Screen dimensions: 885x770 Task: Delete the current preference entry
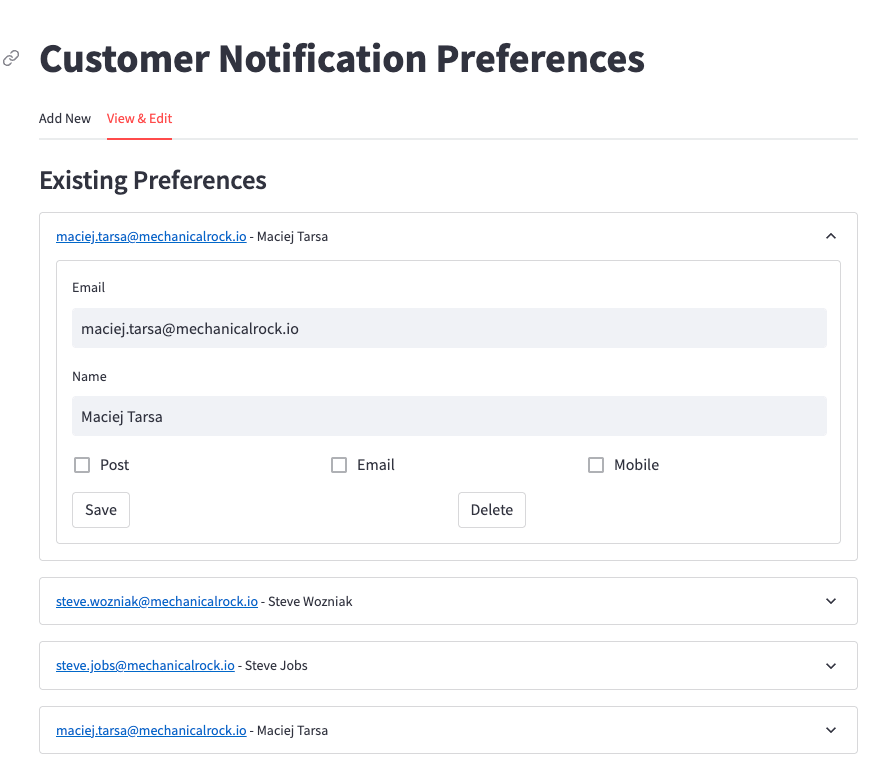(491, 509)
